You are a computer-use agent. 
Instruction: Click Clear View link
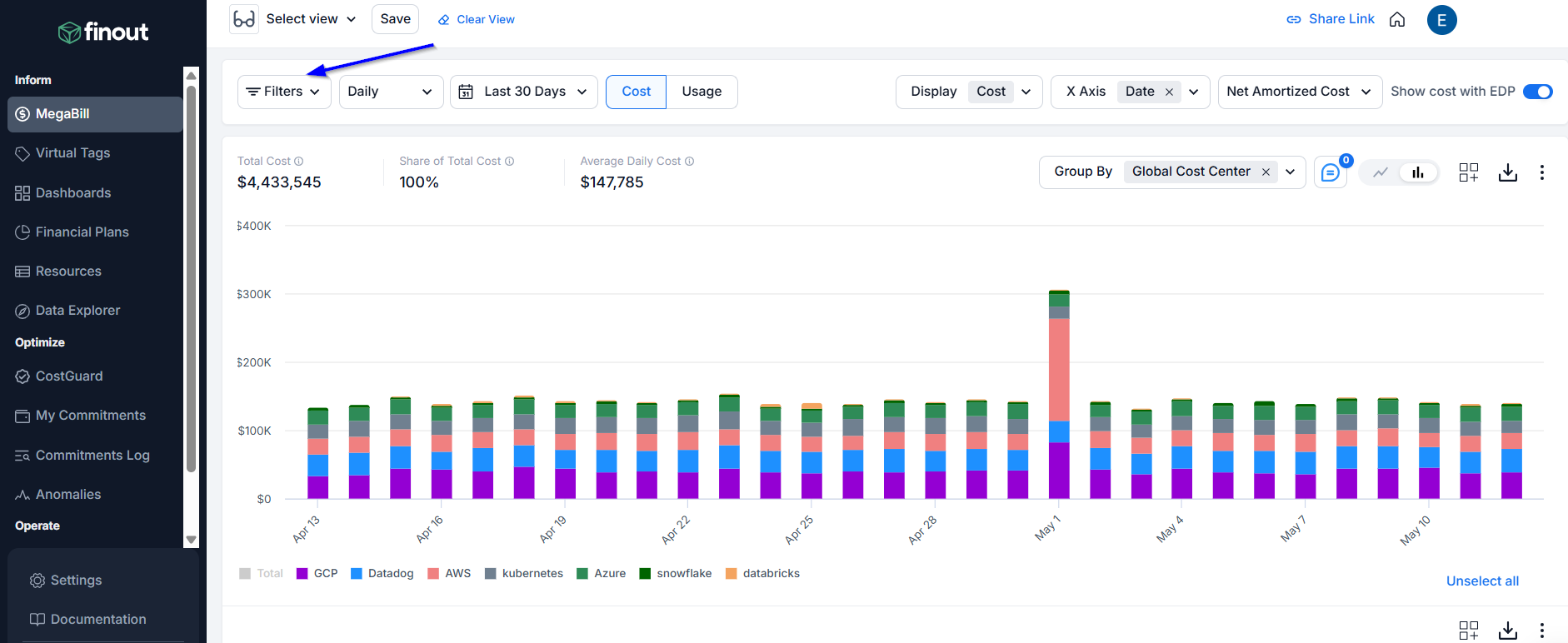click(477, 19)
